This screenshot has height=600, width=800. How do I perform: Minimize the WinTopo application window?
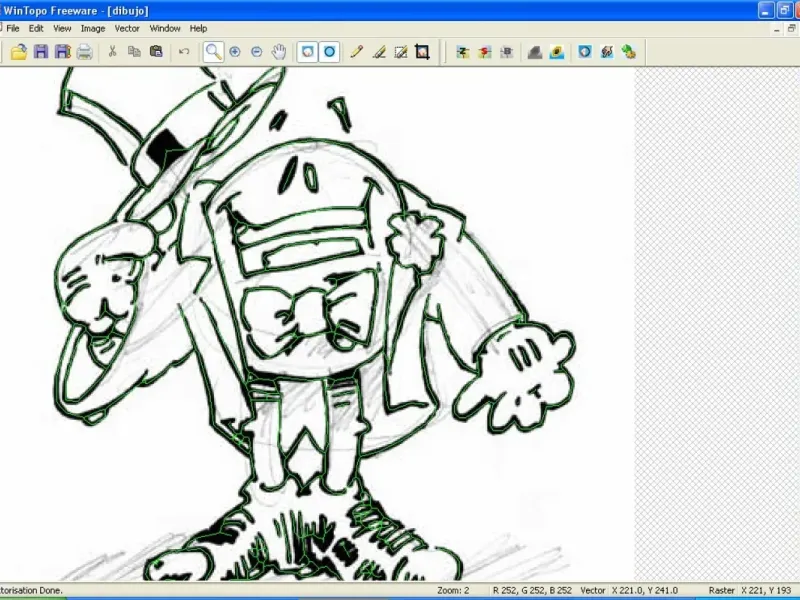pyautogui.click(x=766, y=10)
